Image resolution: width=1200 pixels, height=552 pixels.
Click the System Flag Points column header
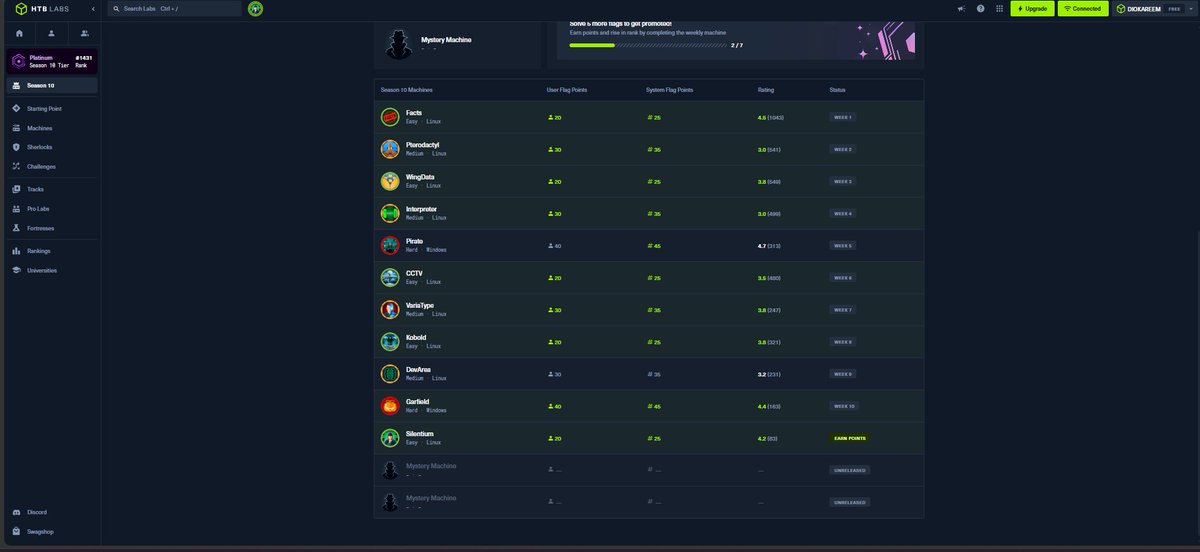coord(670,90)
